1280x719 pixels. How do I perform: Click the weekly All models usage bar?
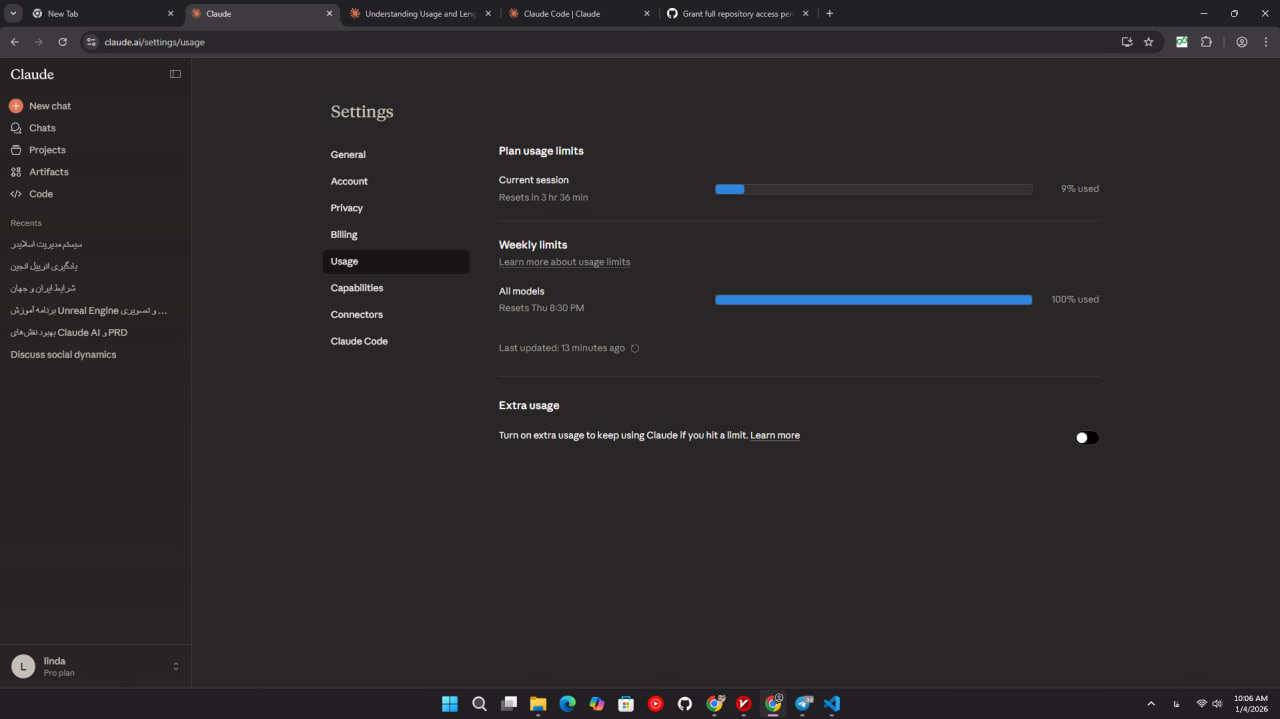873,299
